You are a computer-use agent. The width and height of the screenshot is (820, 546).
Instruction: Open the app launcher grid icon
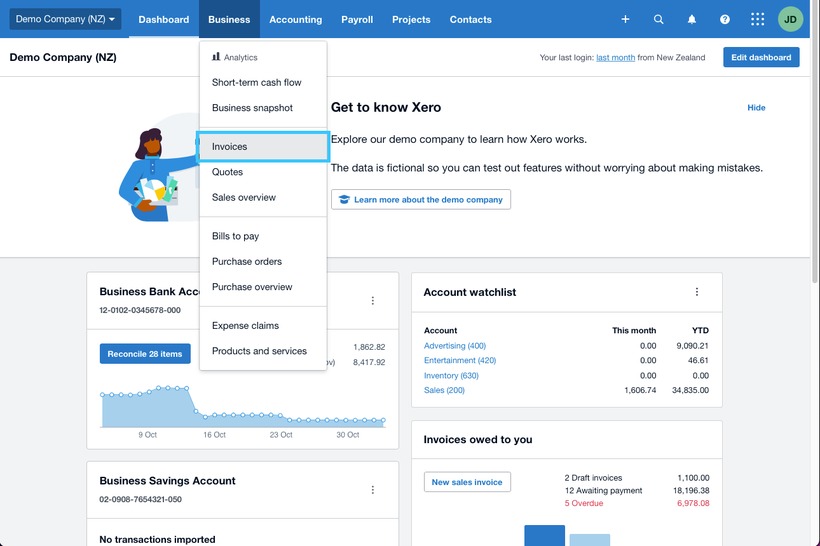tap(757, 19)
